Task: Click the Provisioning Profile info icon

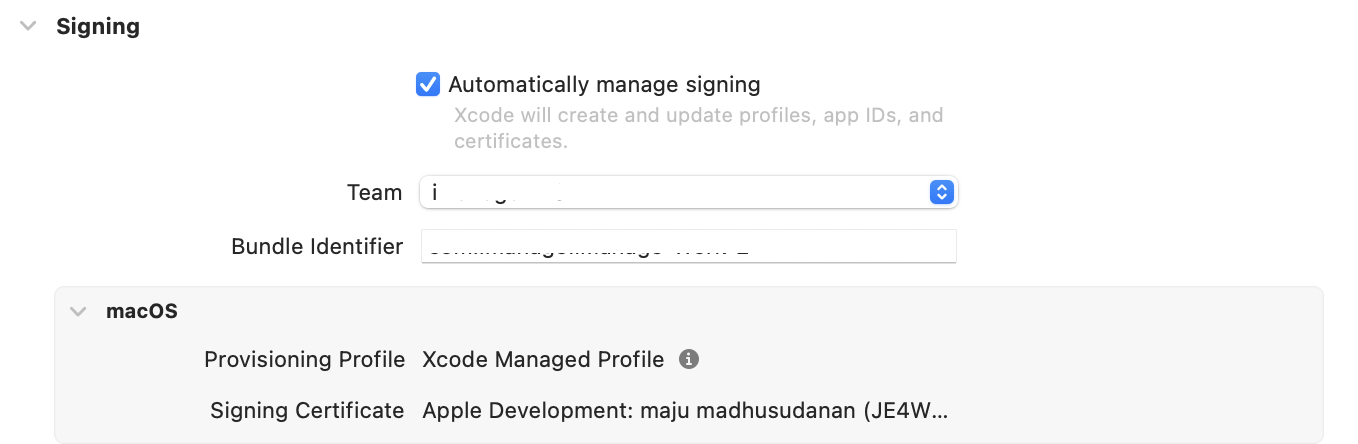Action: click(688, 359)
